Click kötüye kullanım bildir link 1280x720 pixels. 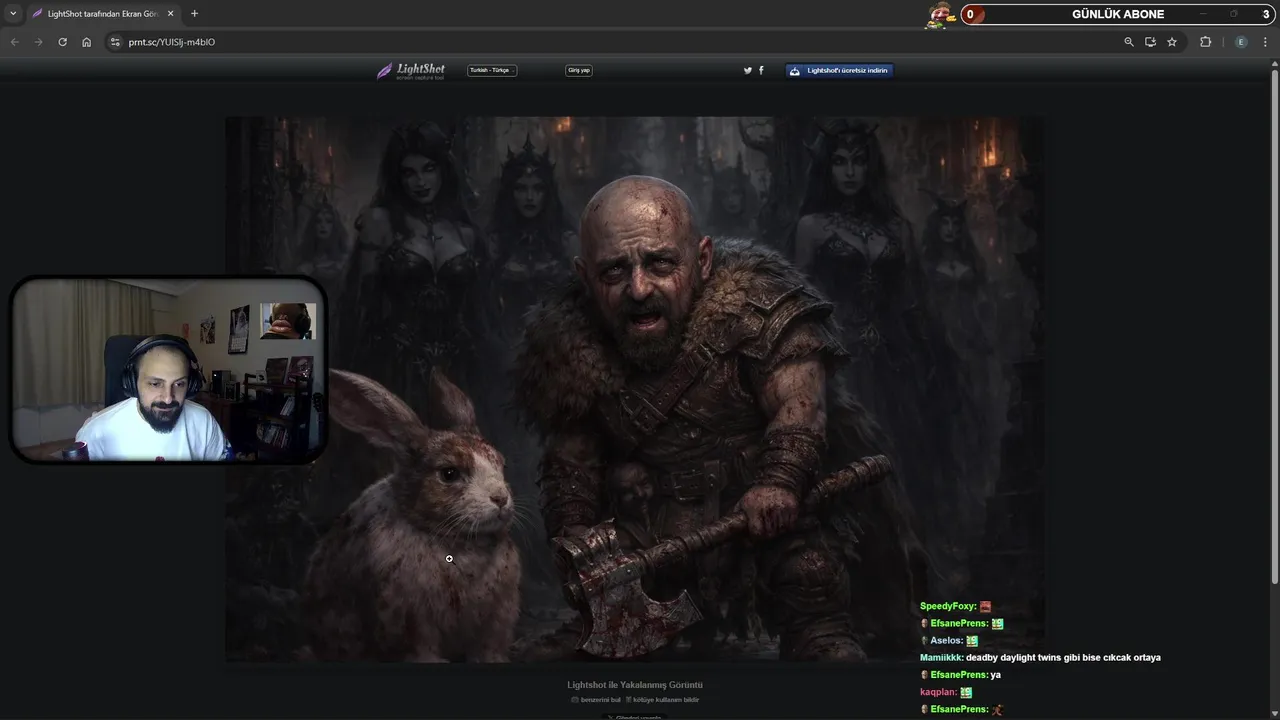point(662,700)
